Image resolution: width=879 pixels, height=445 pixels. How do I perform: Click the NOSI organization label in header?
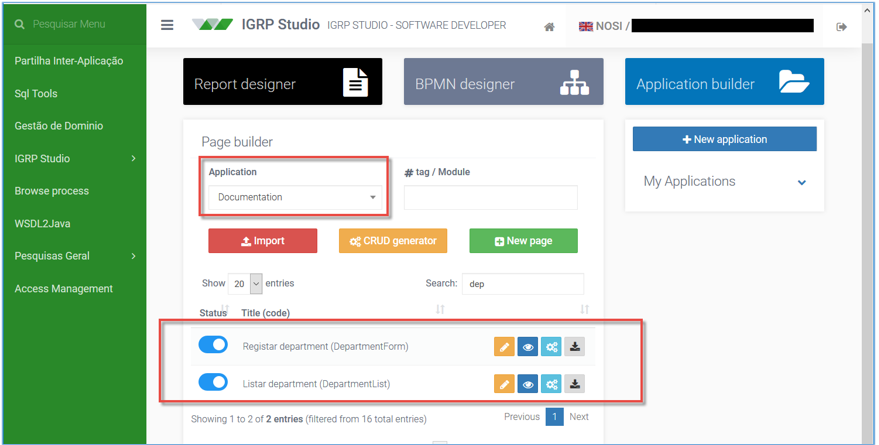coord(609,26)
